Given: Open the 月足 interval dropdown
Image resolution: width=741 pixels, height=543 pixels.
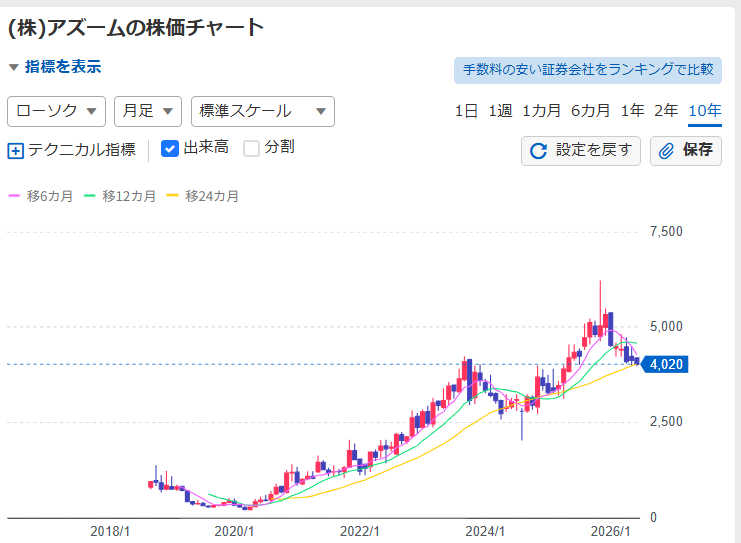Looking at the screenshot, I should click(x=148, y=112).
